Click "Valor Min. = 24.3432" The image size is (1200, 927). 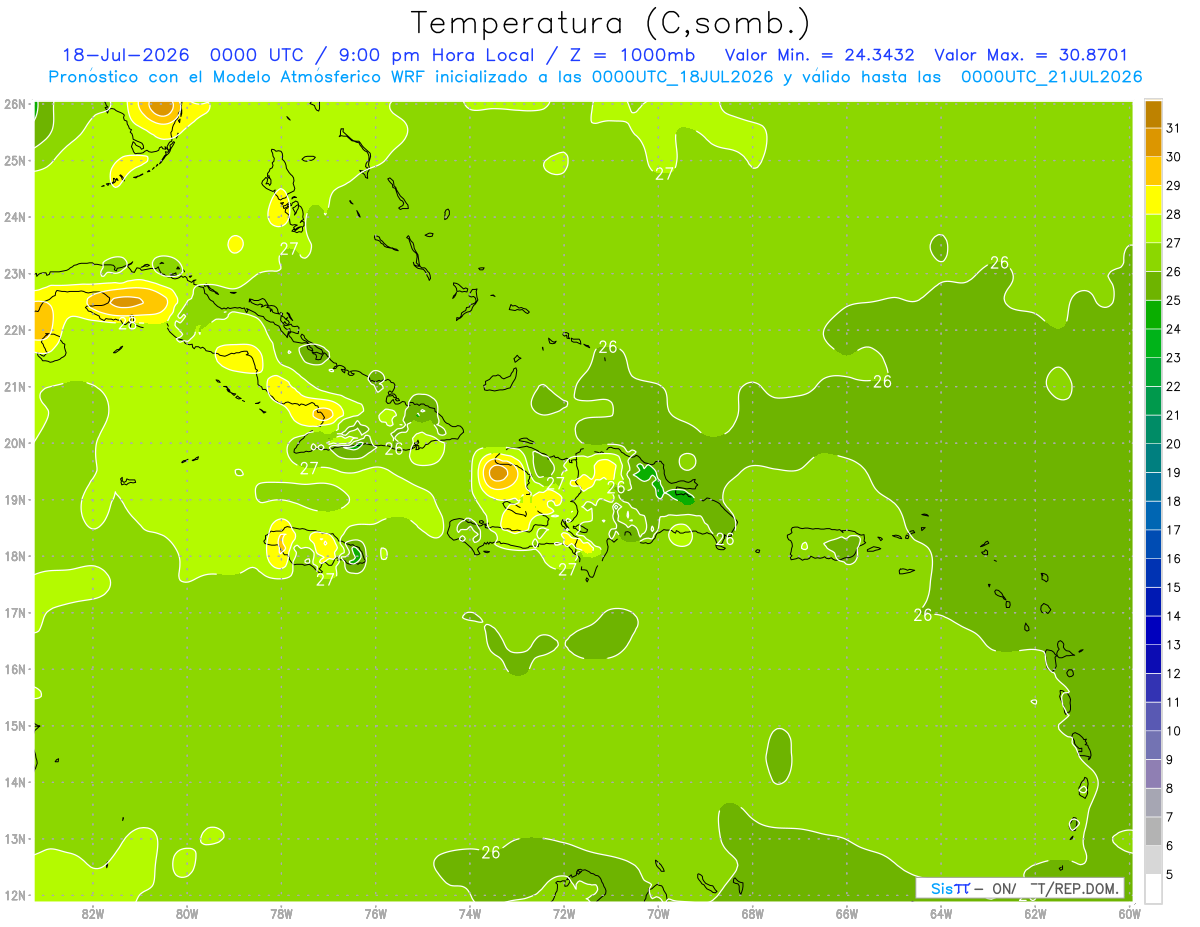(819, 55)
